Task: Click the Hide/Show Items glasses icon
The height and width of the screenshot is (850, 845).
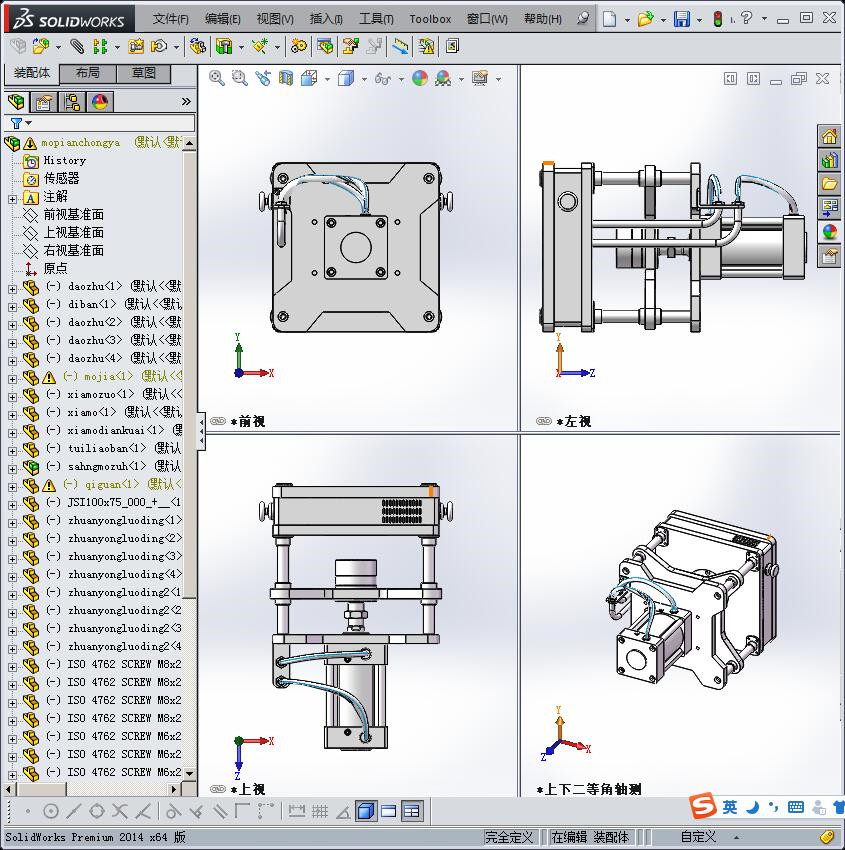Action: tap(383, 79)
